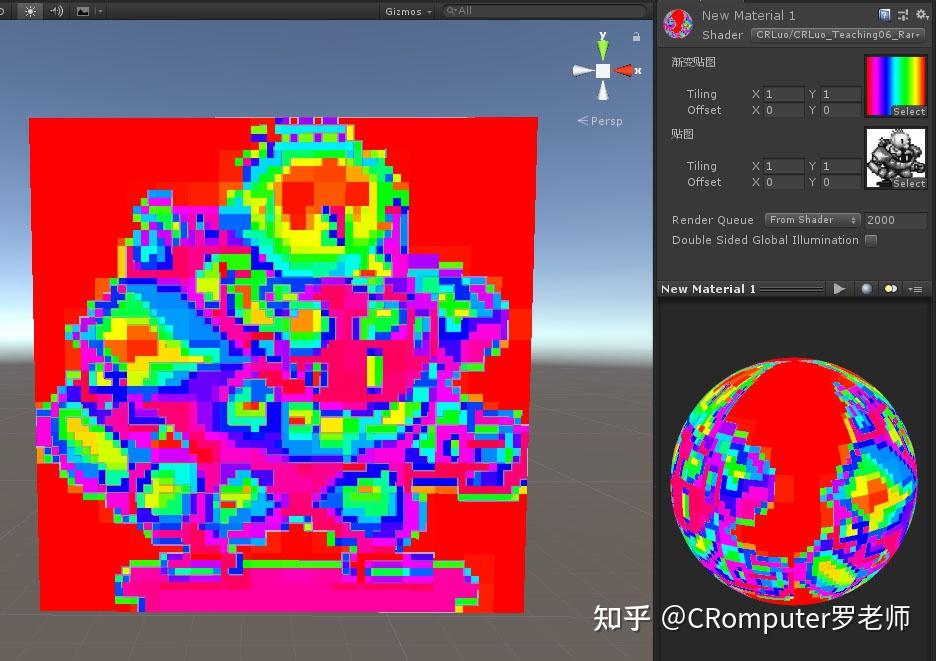Open the material settings gear icon
The height and width of the screenshot is (661, 936).
click(x=922, y=14)
